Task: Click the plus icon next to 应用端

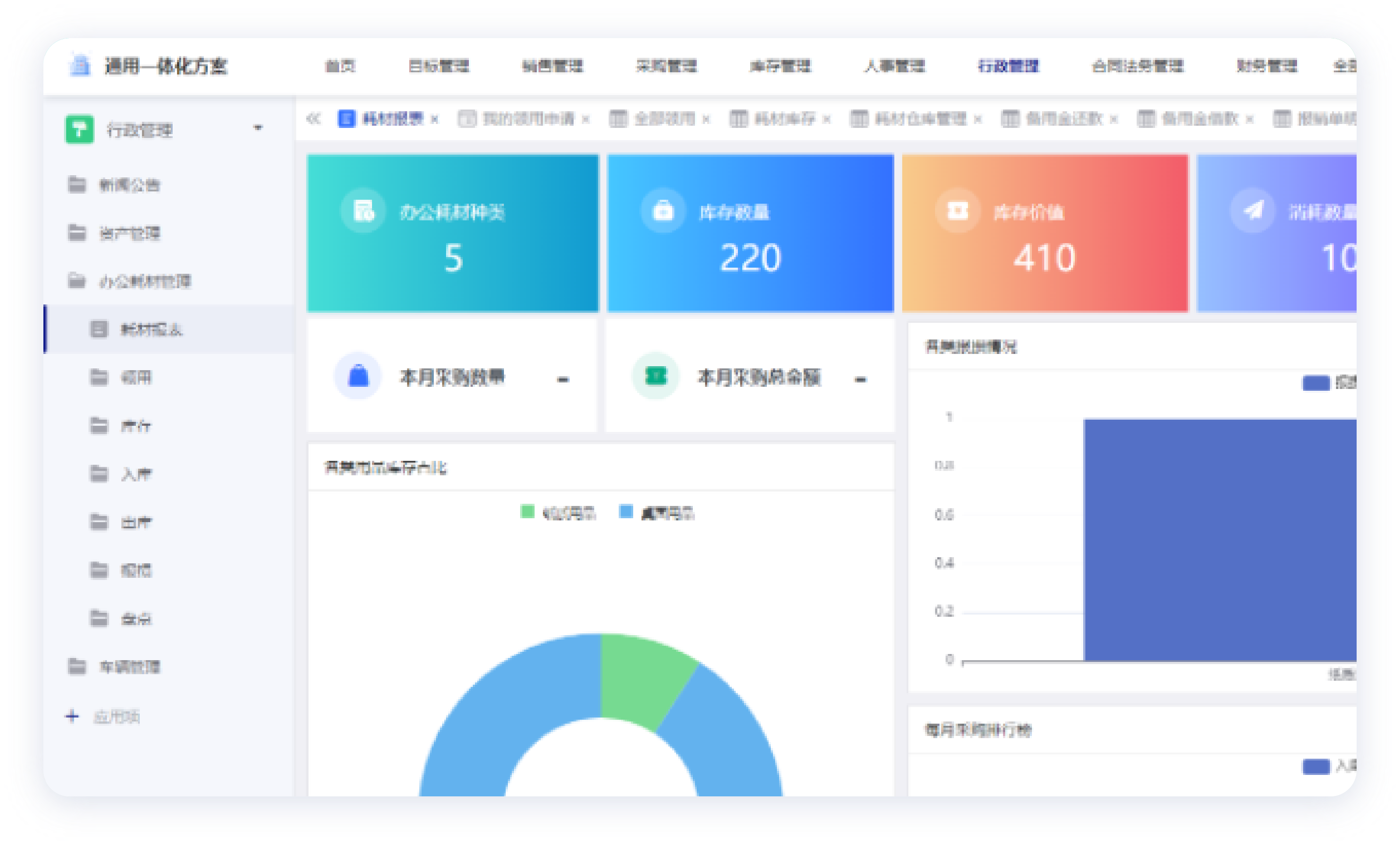Action: [72, 716]
